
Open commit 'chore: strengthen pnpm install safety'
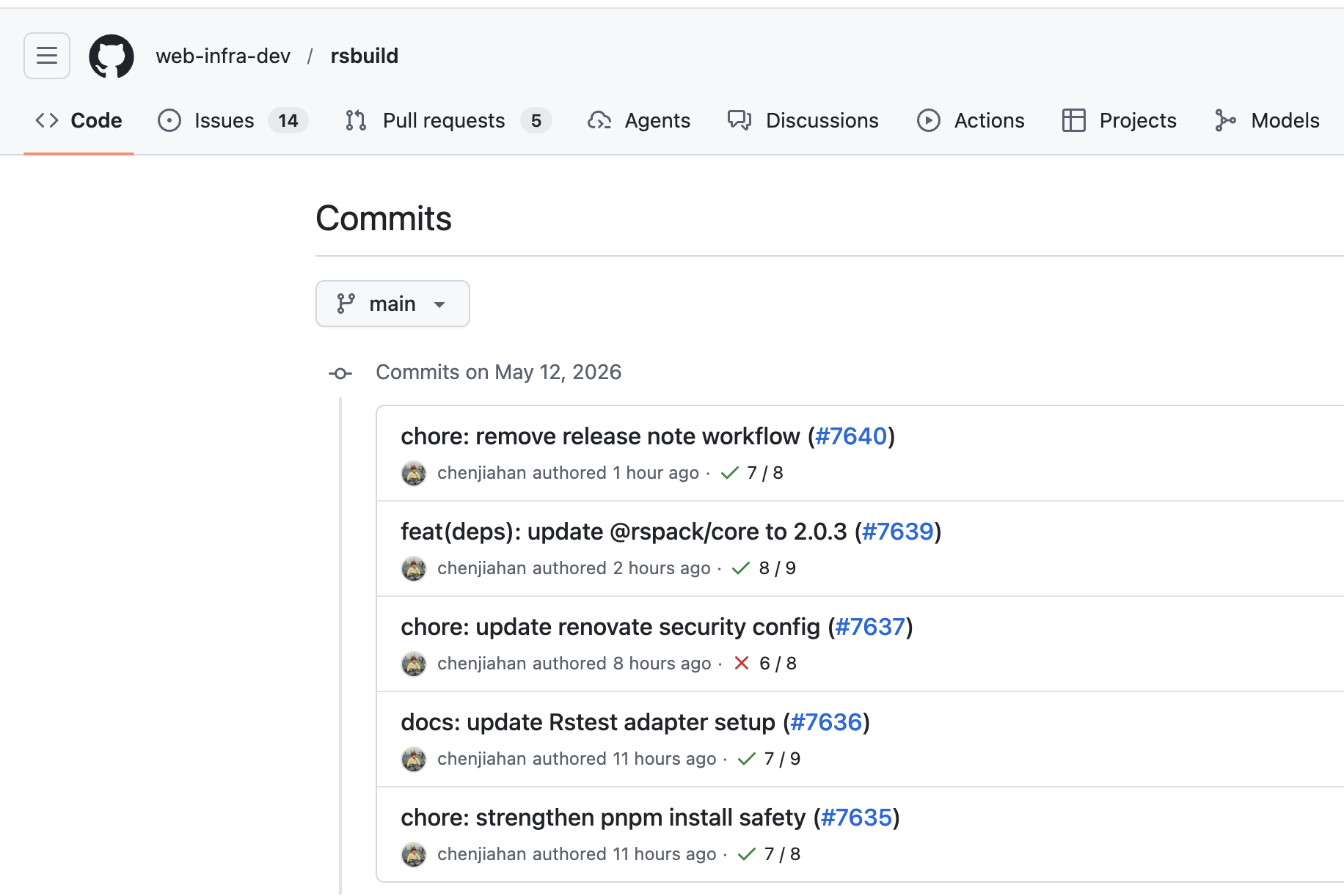[603, 818]
